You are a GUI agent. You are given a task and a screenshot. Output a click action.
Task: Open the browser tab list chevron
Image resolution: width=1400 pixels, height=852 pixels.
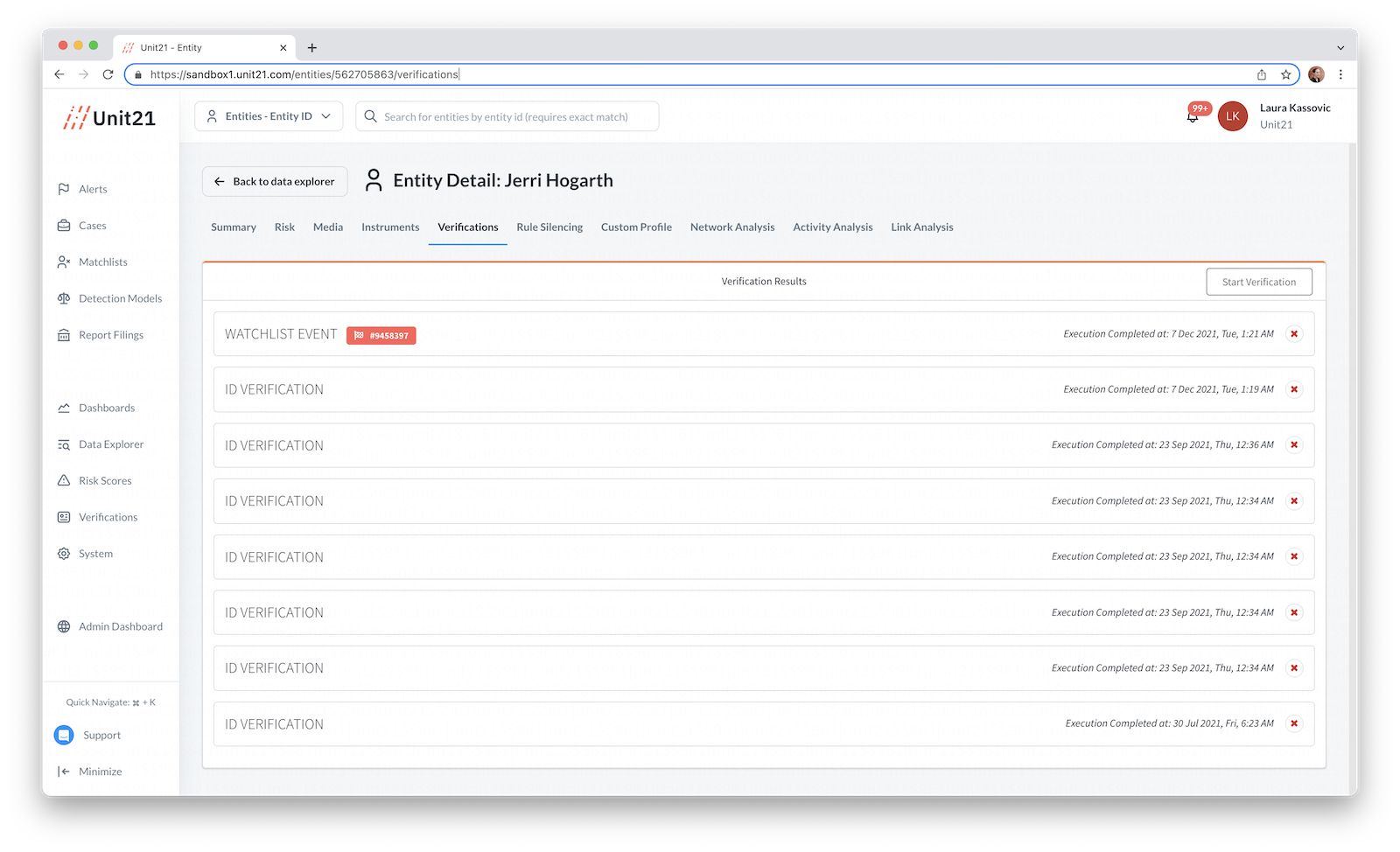1340,48
